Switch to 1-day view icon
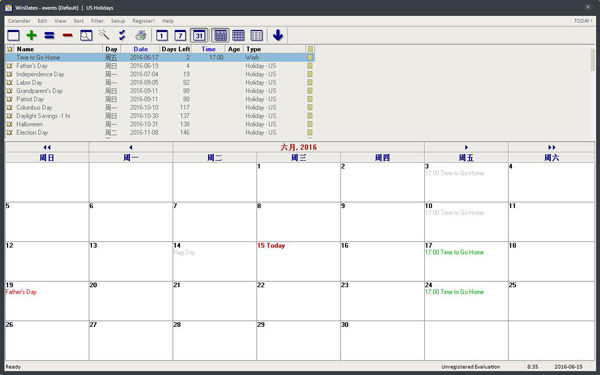The image size is (600, 375). 162,36
